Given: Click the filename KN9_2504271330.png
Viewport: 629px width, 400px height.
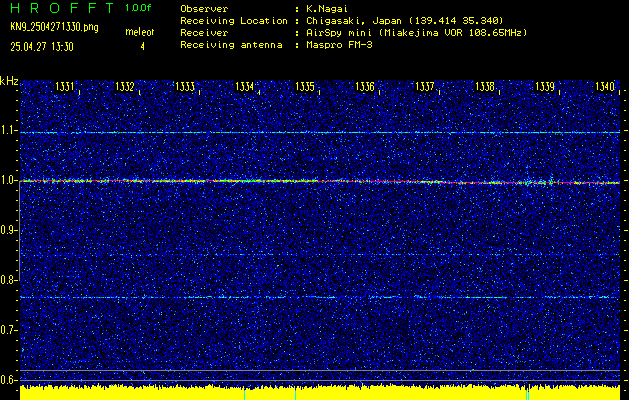Looking at the screenshot, I should pyautogui.click(x=54, y=27).
